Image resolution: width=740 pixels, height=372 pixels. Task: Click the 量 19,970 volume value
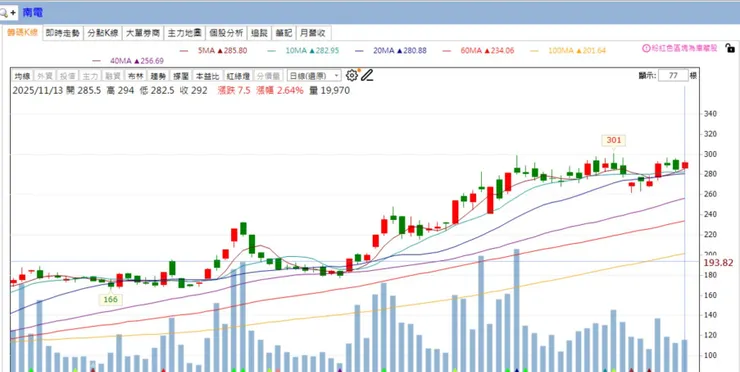[x=330, y=91]
